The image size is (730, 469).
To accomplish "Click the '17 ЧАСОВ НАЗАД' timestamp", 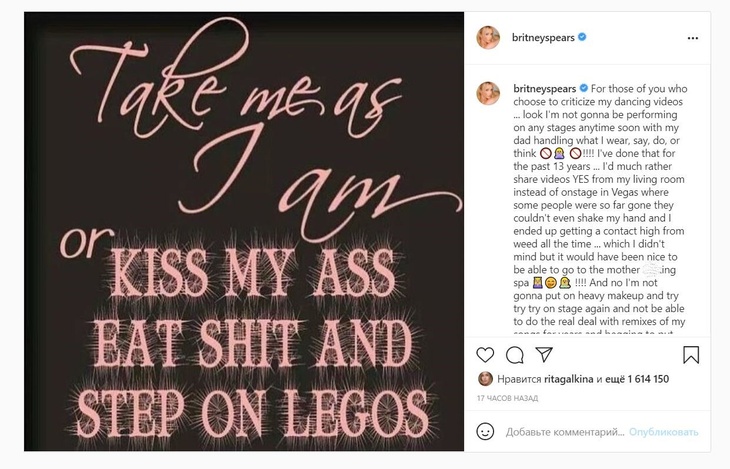I will (x=507, y=397).
